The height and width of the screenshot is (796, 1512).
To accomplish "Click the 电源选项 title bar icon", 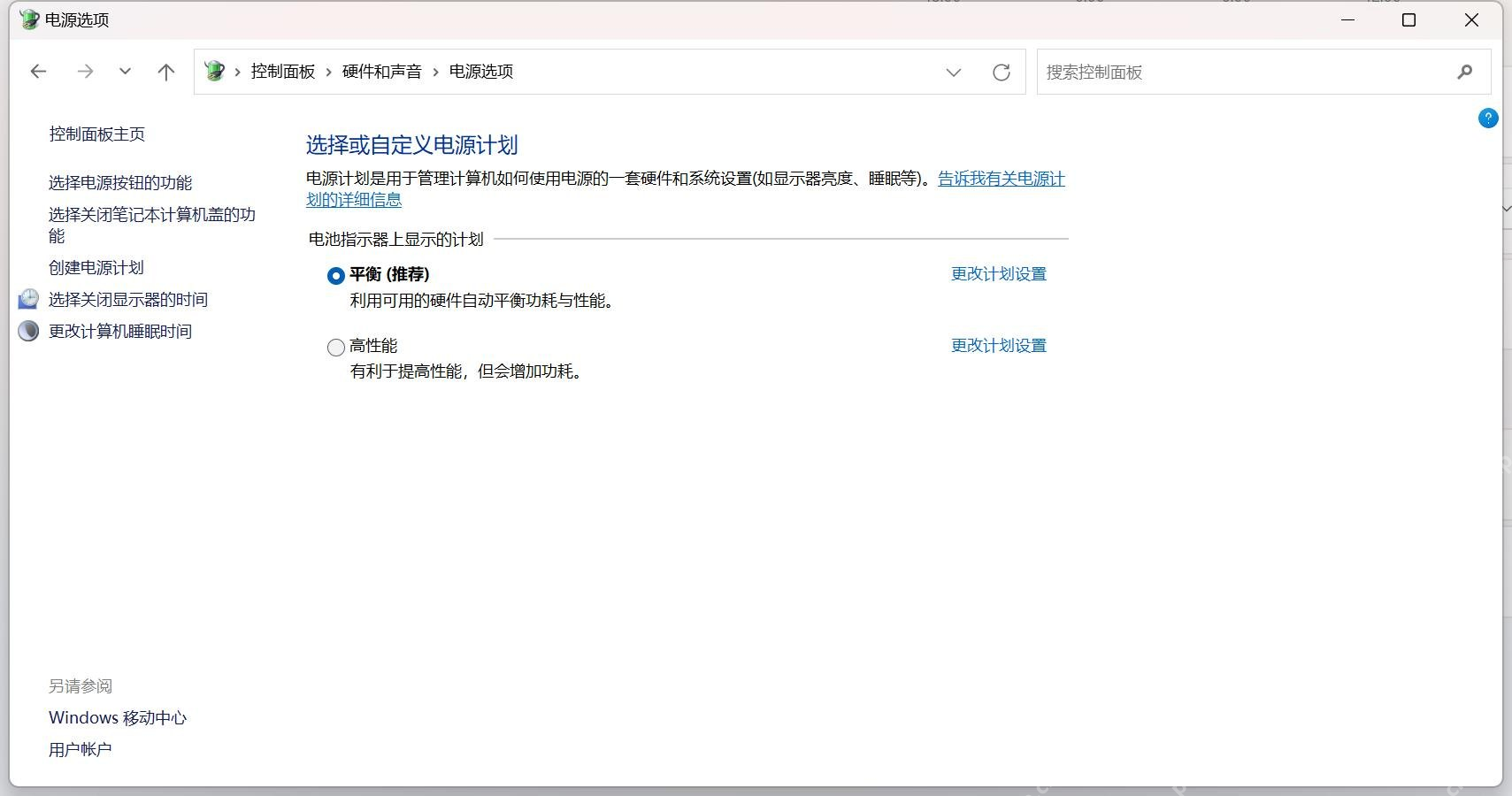I will 29,19.
